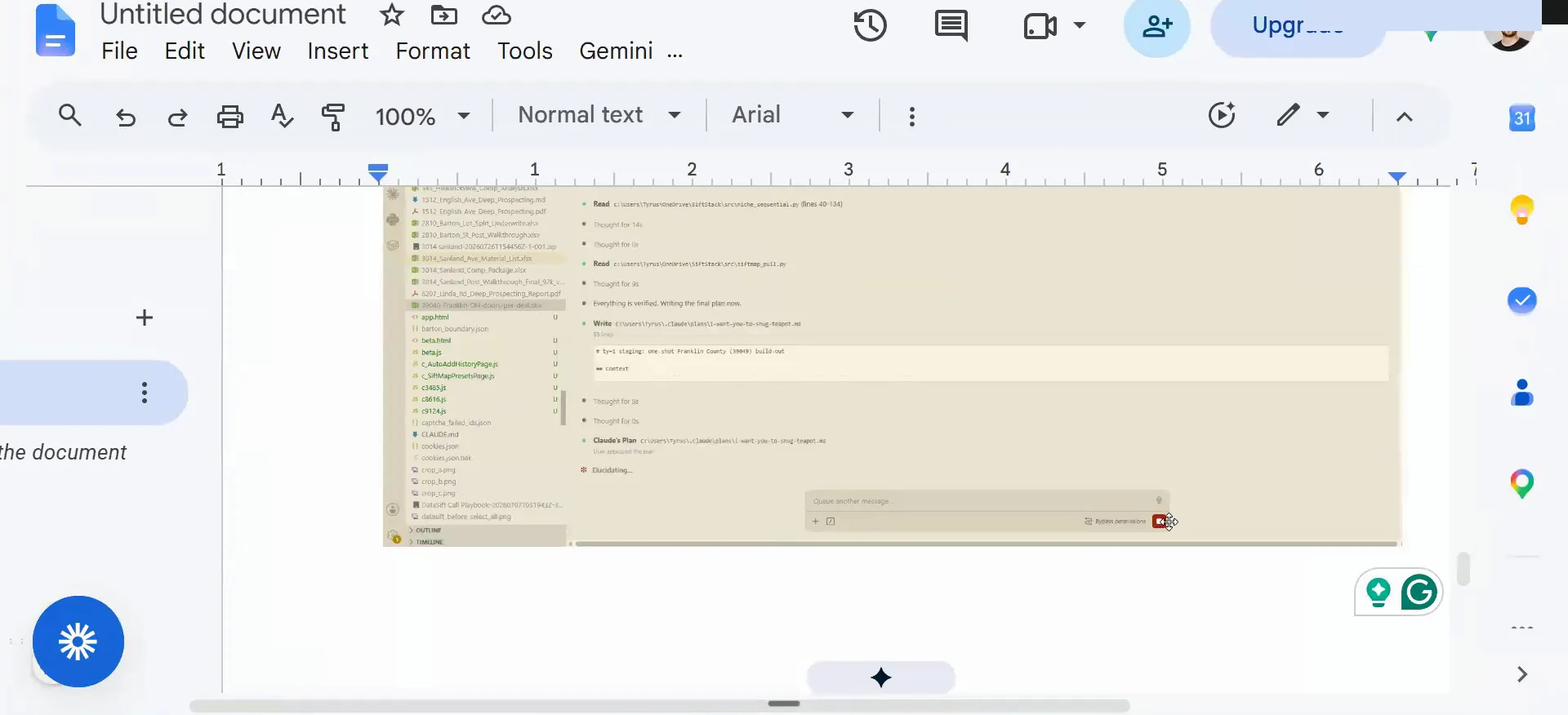
Task: Share document with people icon
Action: (x=1156, y=26)
